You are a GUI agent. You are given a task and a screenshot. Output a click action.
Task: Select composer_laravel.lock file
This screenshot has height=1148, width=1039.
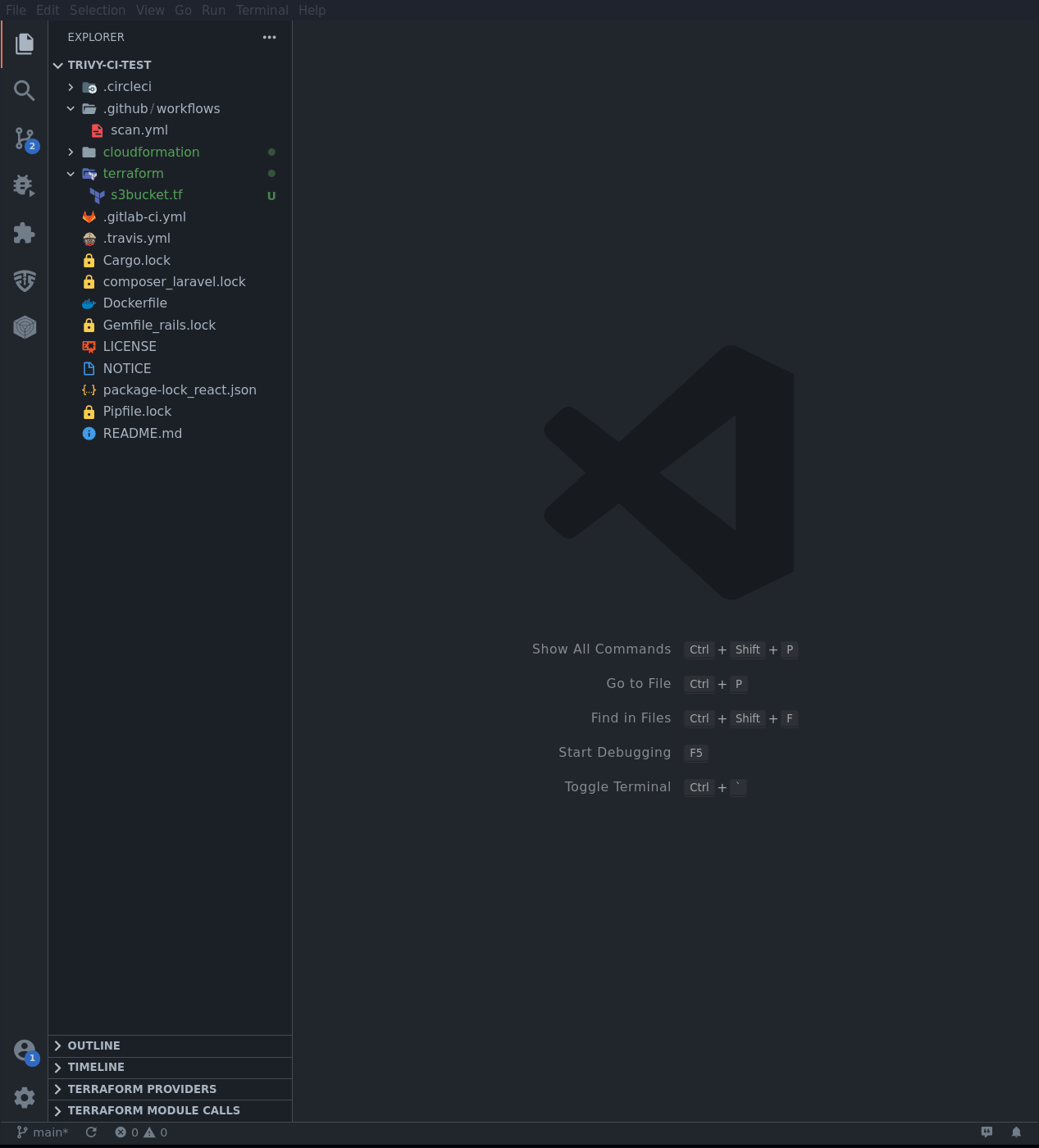tap(170, 282)
